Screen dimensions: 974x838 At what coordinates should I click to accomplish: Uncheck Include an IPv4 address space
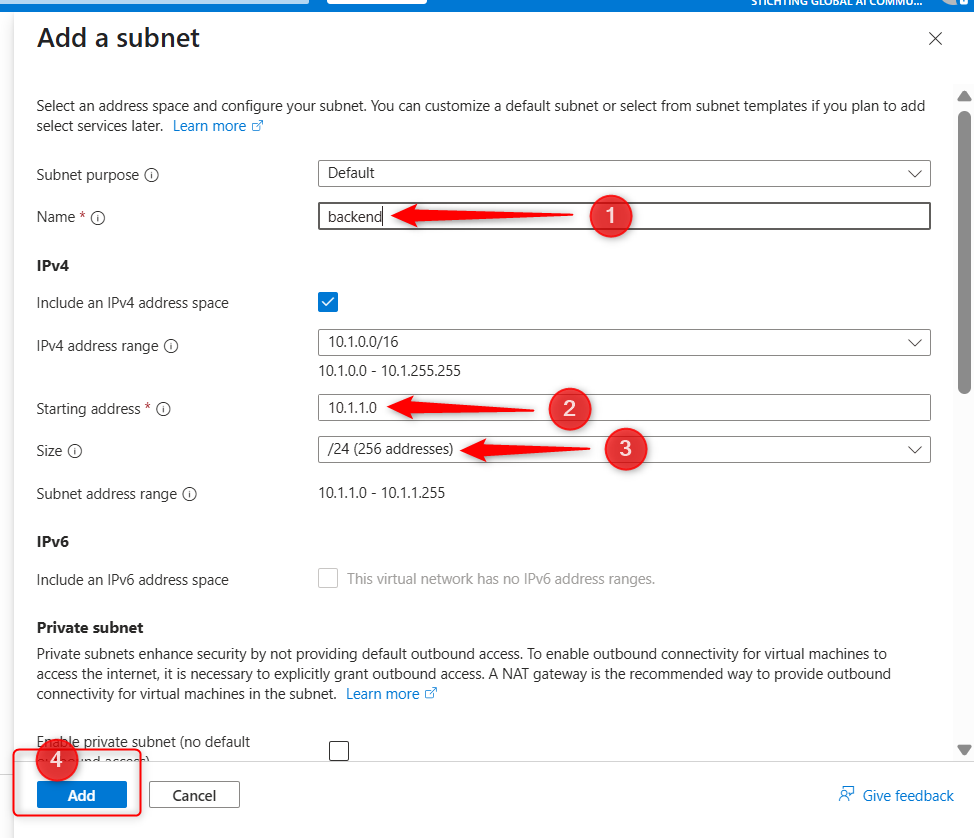[x=328, y=302]
